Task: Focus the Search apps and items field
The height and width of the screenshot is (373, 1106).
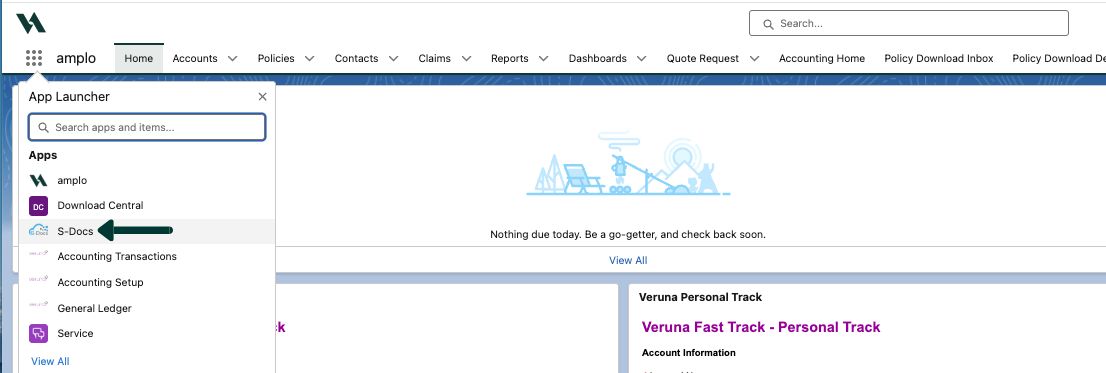Action: pyautogui.click(x=147, y=128)
